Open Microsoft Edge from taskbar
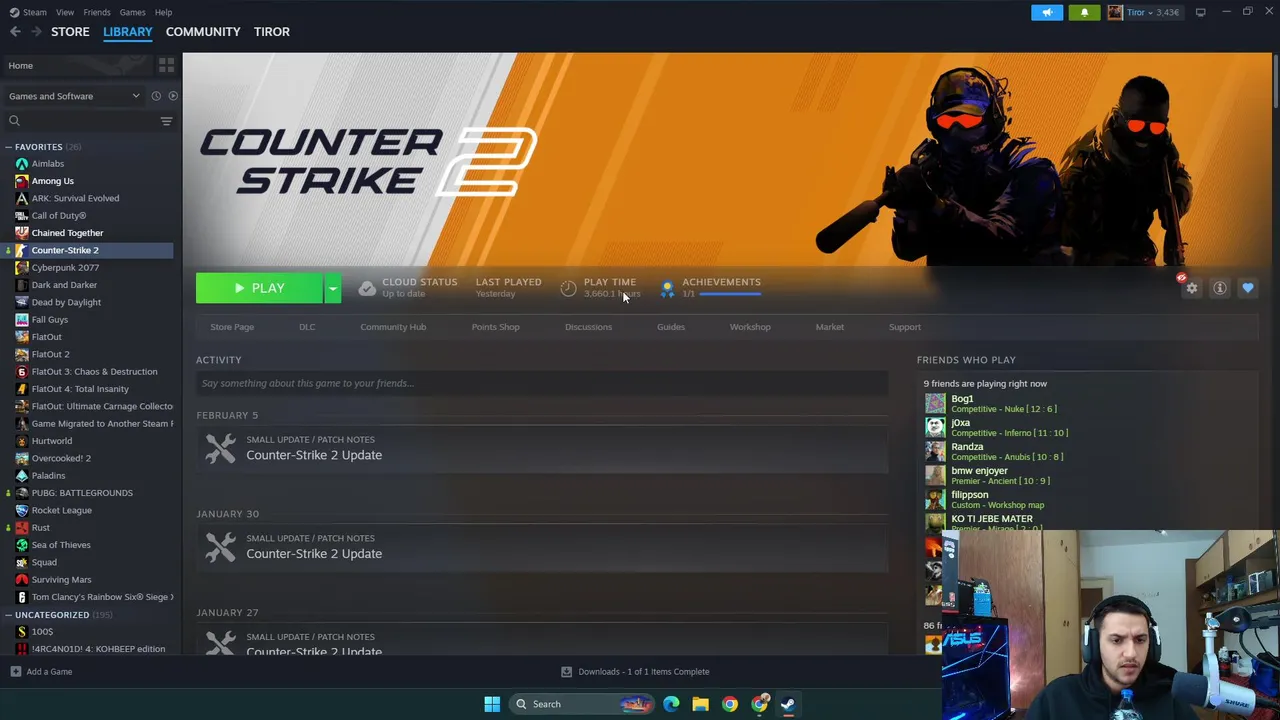Image resolution: width=1280 pixels, height=720 pixels. (671, 704)
